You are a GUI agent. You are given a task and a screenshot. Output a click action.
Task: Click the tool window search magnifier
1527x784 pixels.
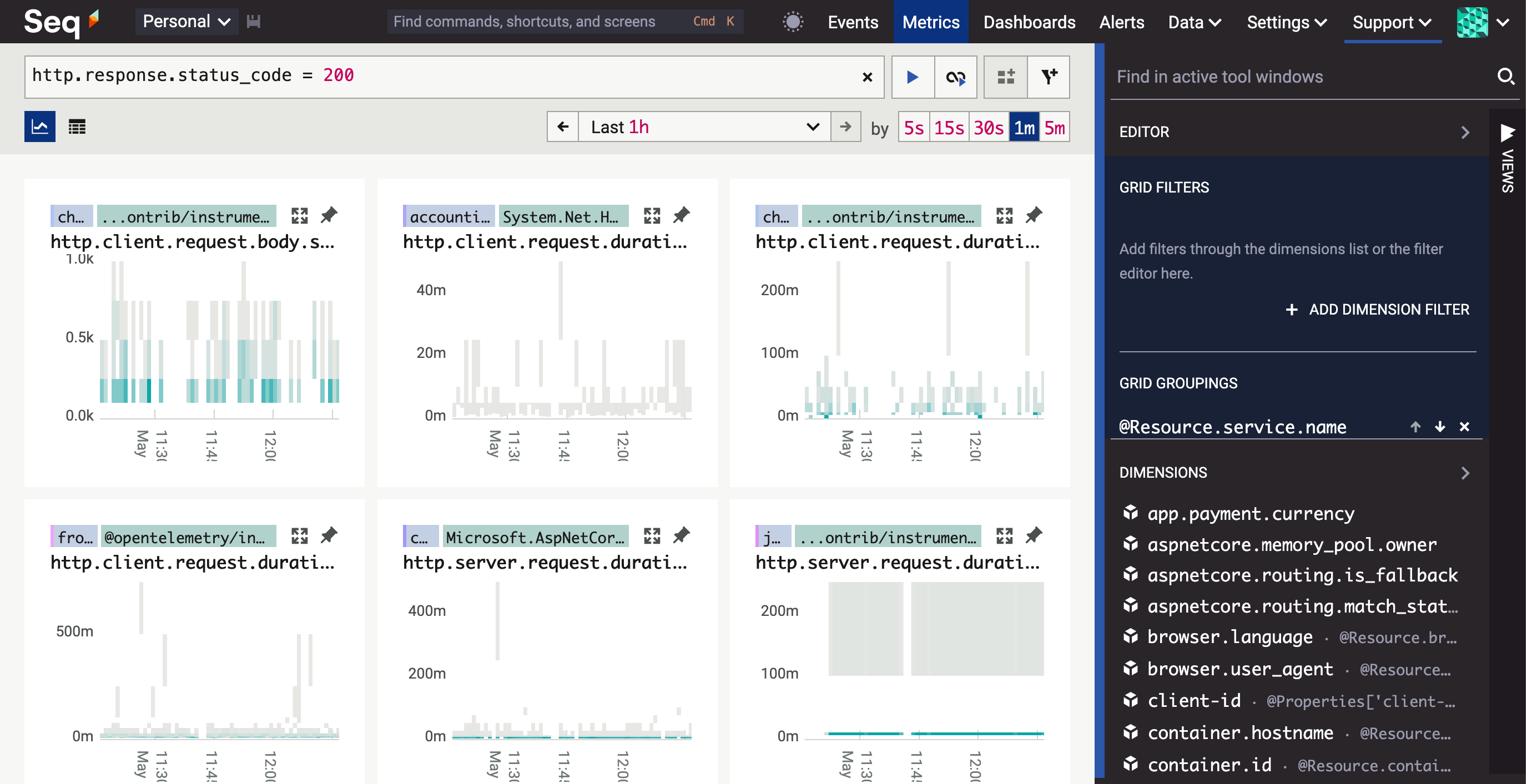(1506, 77)
